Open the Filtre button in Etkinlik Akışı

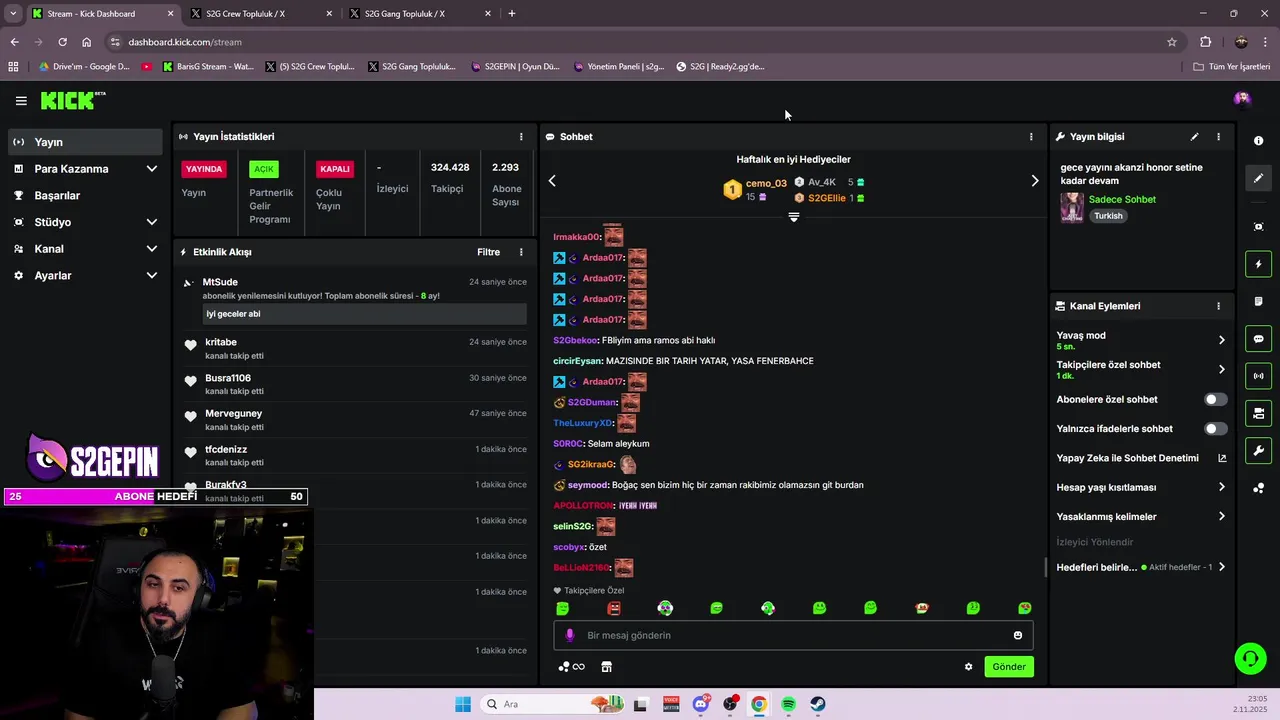(488, 252)
